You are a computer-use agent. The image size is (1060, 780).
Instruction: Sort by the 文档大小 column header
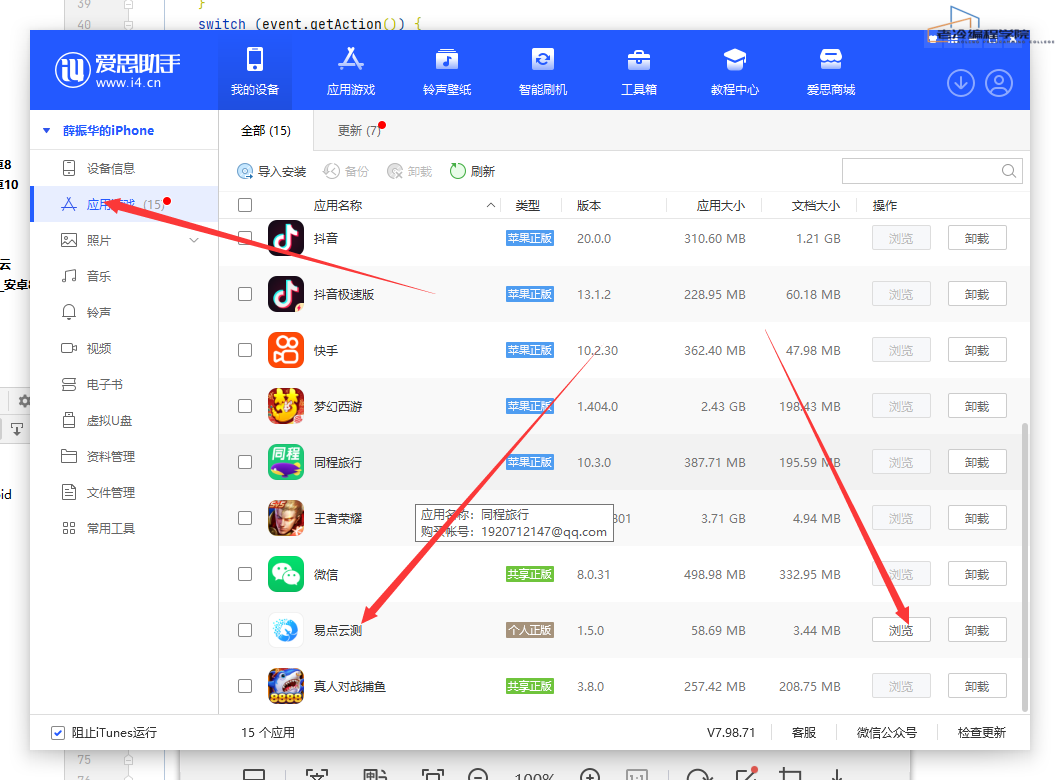(x=816, y=205)
